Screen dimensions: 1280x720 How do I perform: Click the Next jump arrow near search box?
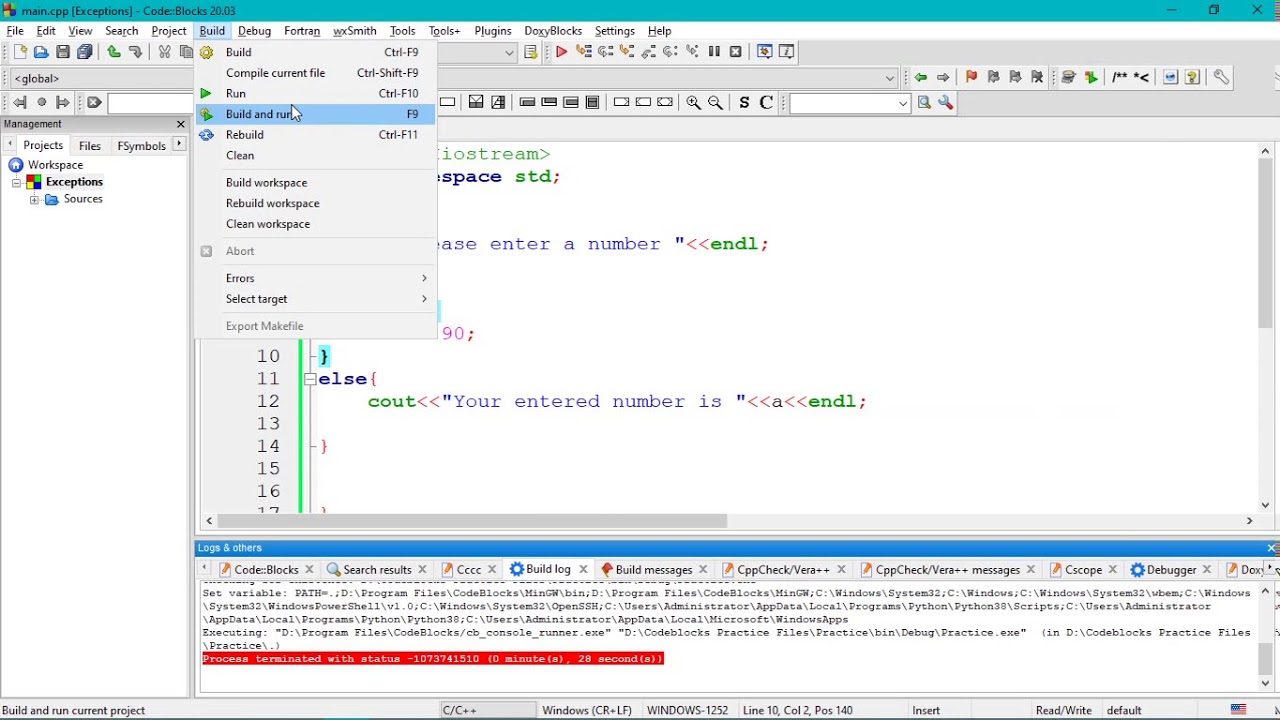tap(63, 102)
